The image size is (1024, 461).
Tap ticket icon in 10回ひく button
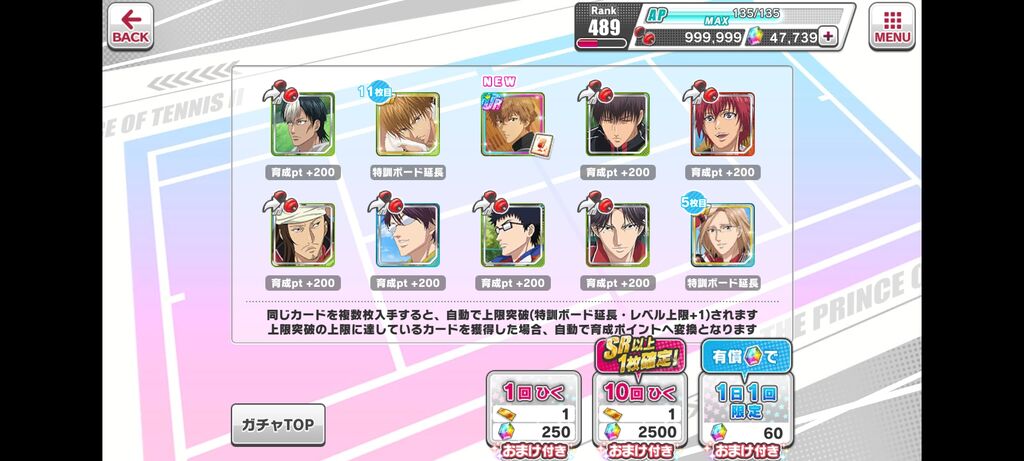pos(614,414)
